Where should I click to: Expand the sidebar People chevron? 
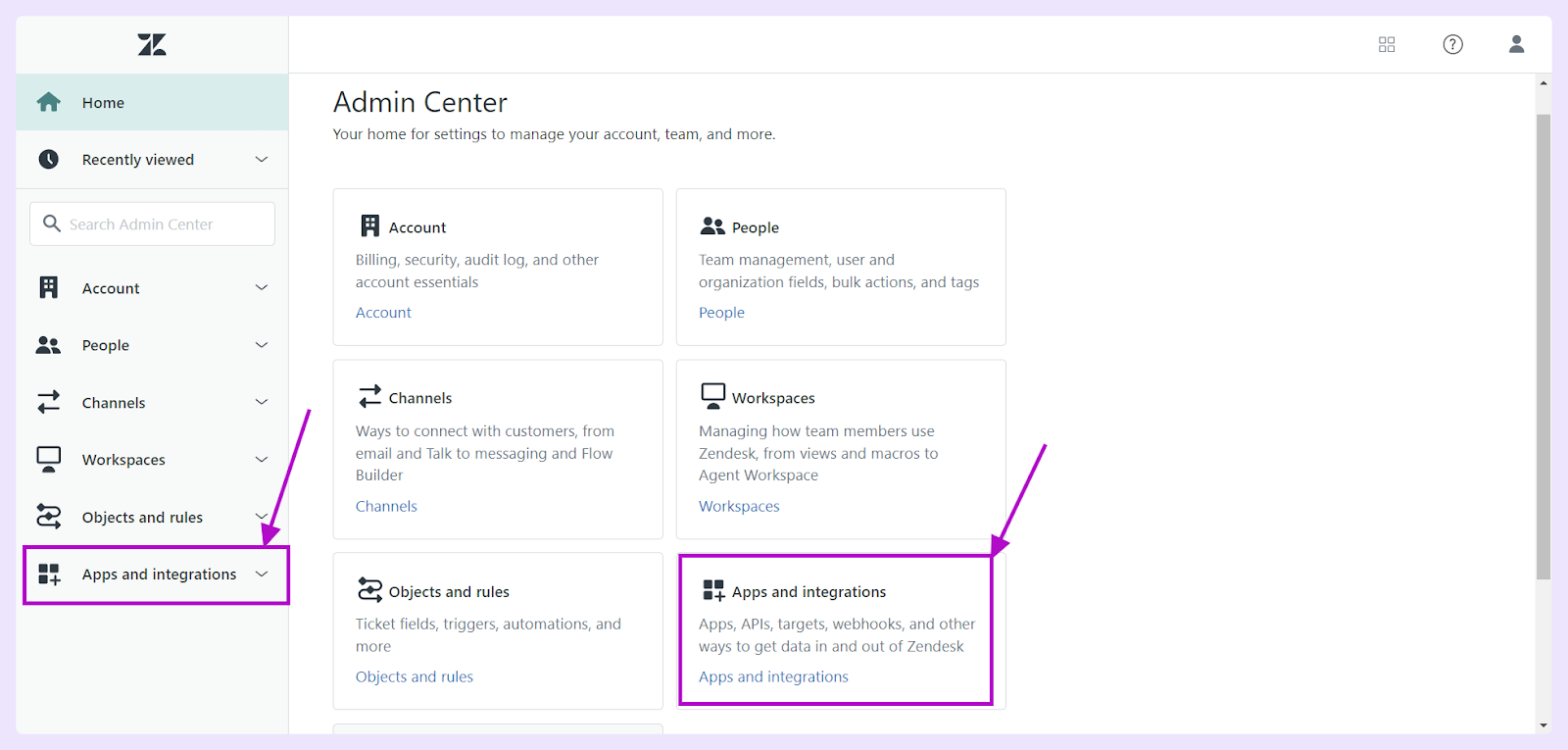click(262, 345)
